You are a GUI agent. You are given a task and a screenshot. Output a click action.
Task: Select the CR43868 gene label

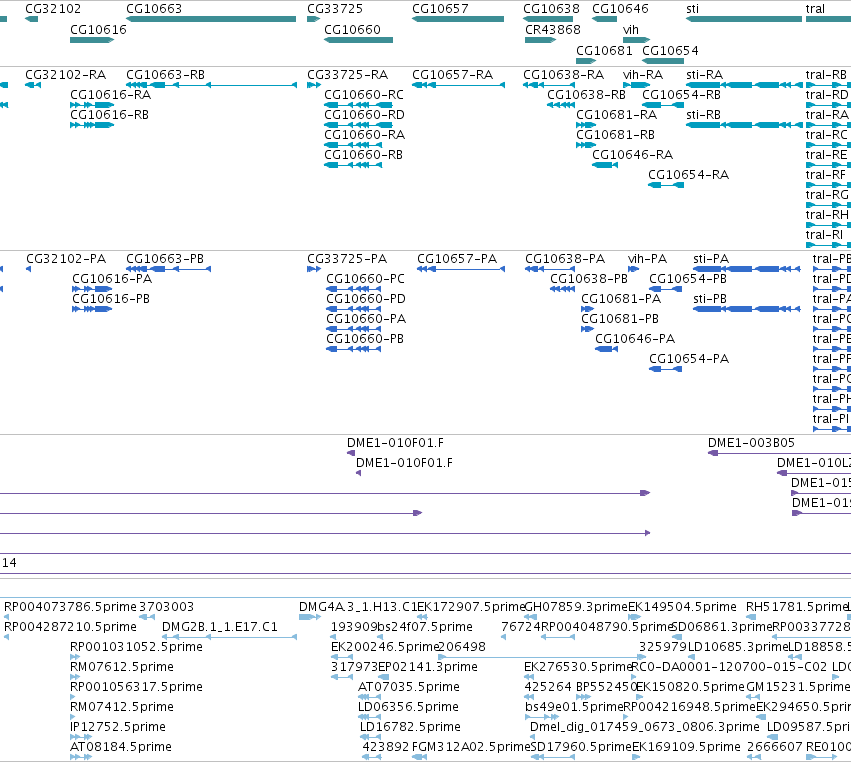[x=552, y=30]
